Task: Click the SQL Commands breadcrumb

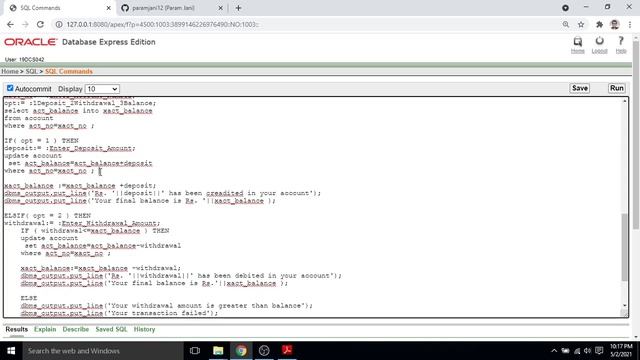Action: [x=69, y=71]
